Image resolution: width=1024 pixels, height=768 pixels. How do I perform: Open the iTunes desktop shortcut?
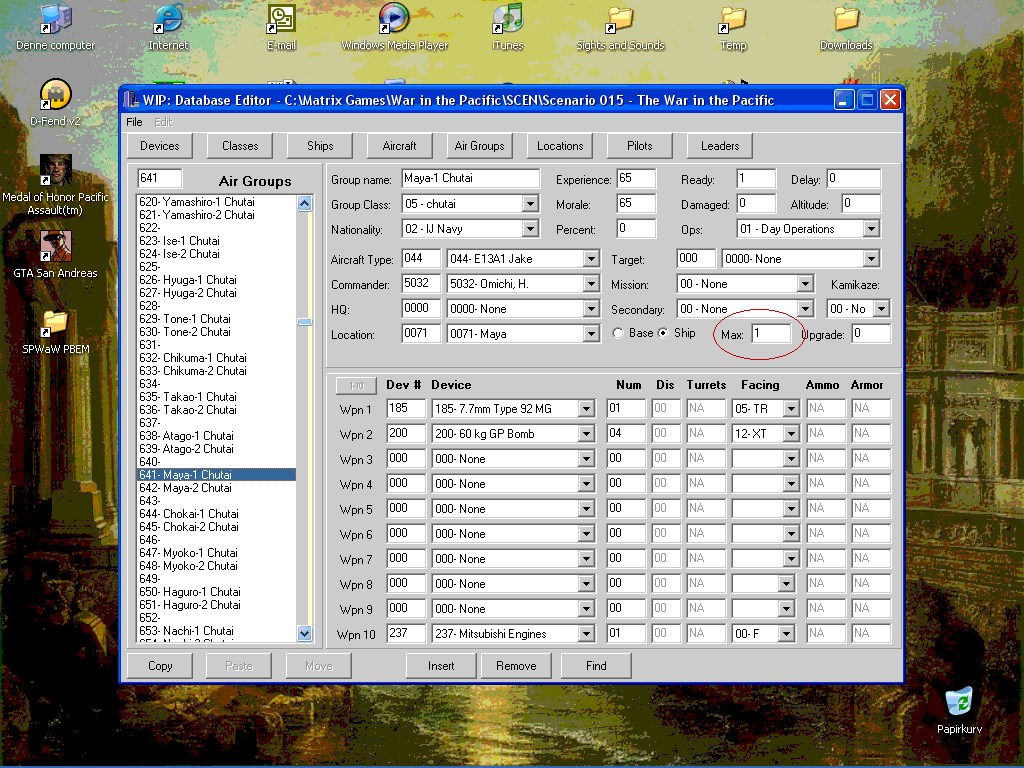[x=507, y=18]
